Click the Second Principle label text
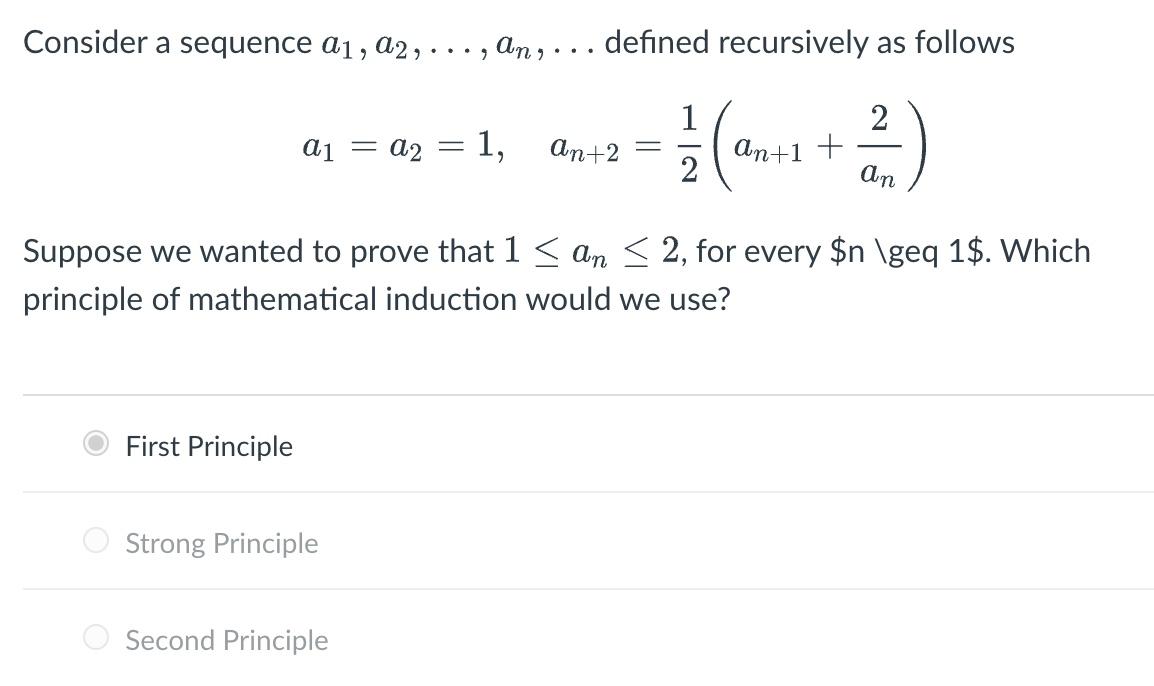The image size is (1154, 686). pyautogui.click(x=226, y=640)
